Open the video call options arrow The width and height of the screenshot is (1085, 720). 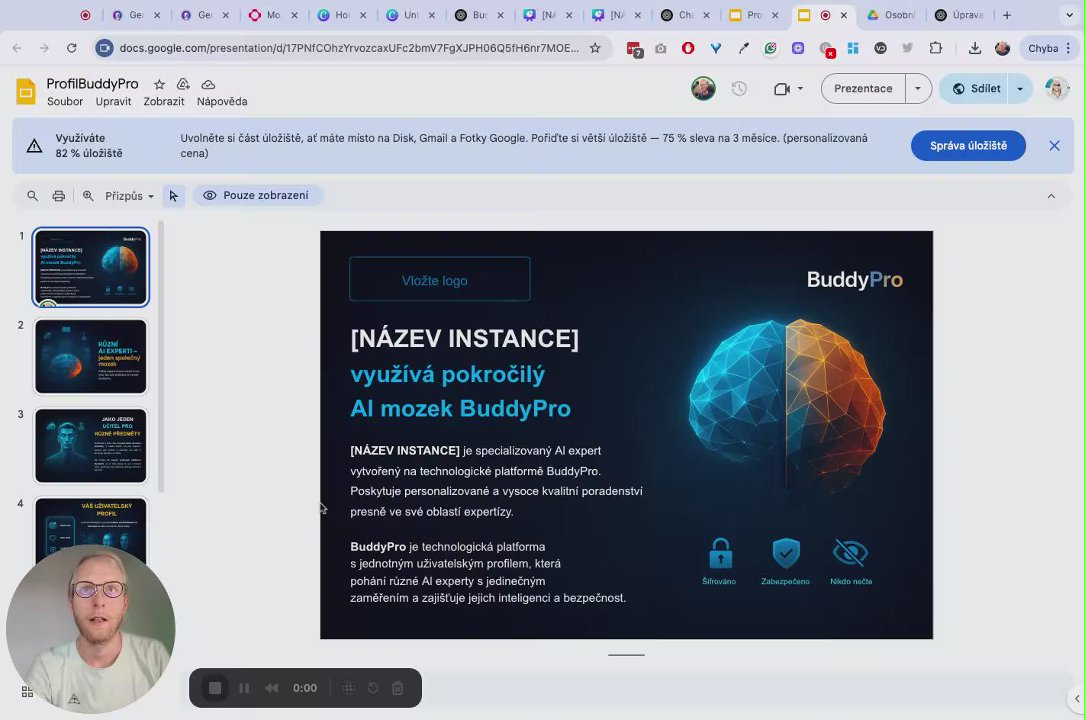click(x=801, y=89)
